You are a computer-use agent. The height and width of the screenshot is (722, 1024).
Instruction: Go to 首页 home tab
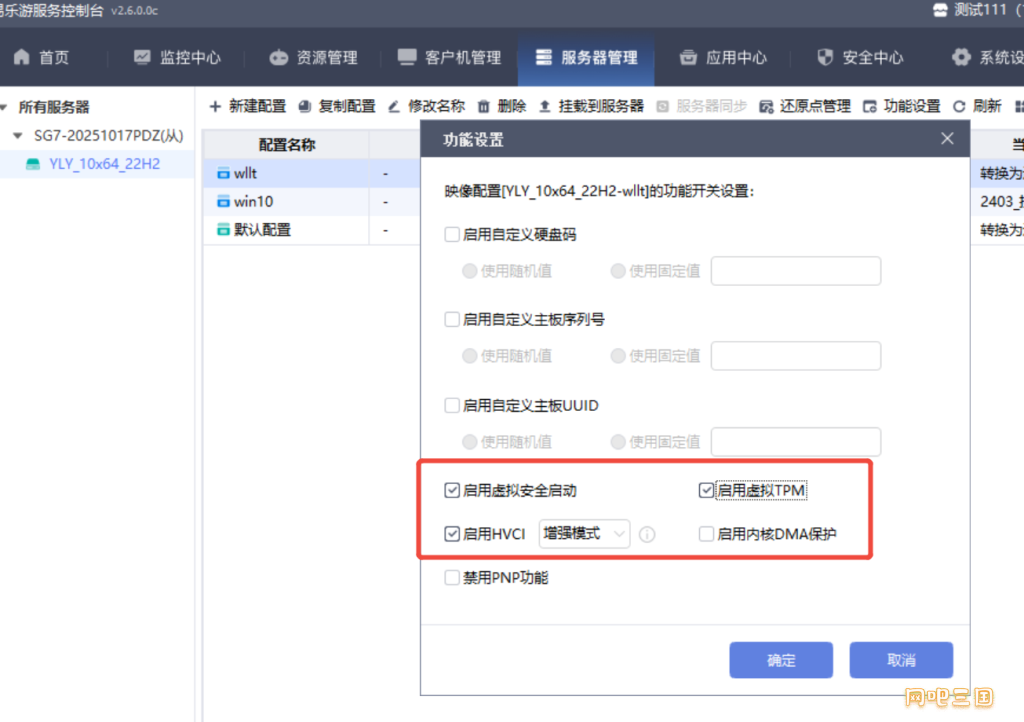[40, 57]
